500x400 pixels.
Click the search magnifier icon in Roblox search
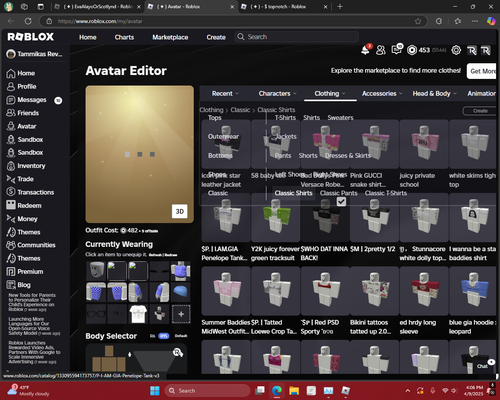241,37
